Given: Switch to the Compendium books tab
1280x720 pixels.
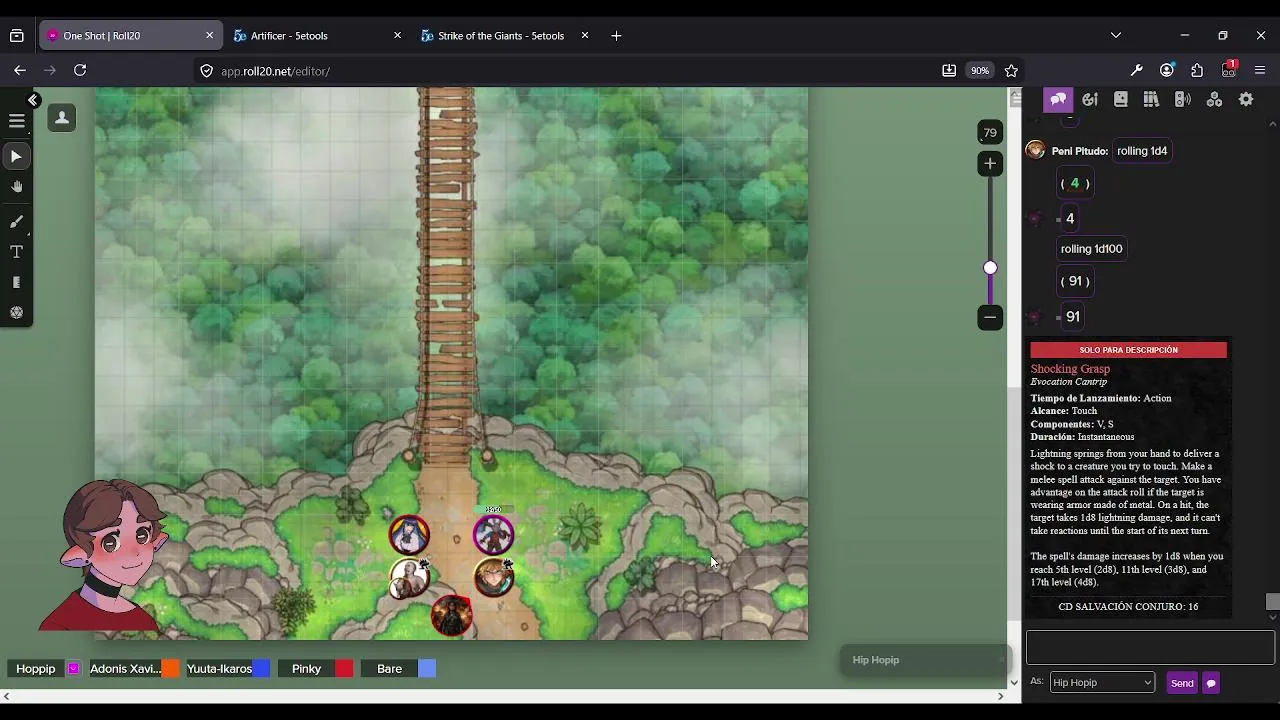Looking at the screenshot, I should pos(1151,100).
